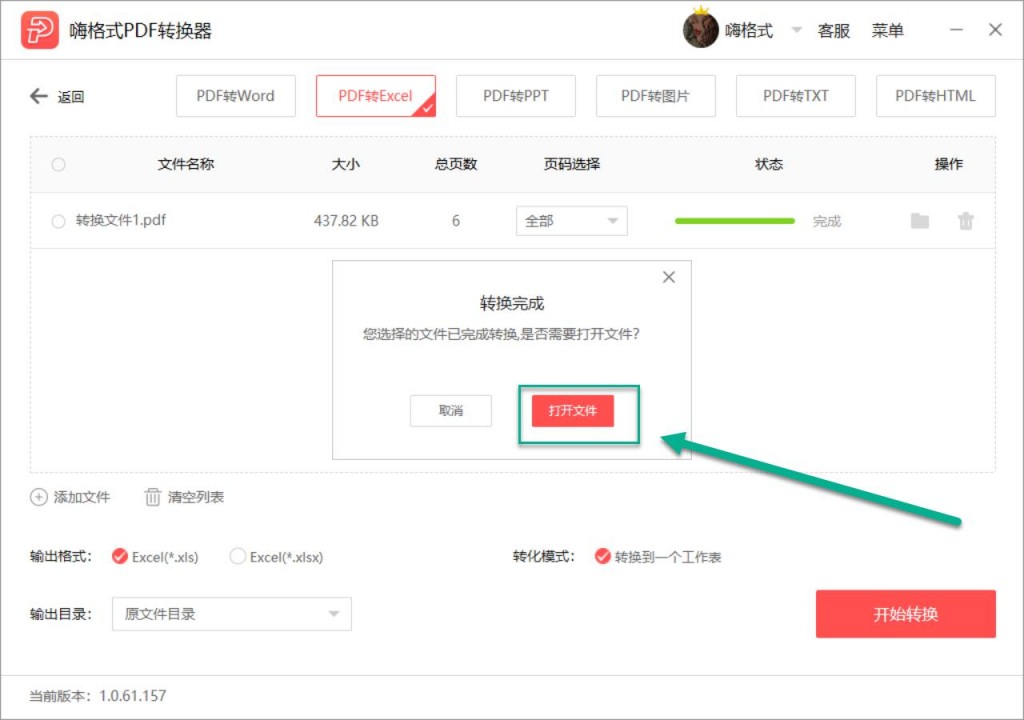Click the green conversion progress bar
The image size is (1024, 720).
(735, 221)
